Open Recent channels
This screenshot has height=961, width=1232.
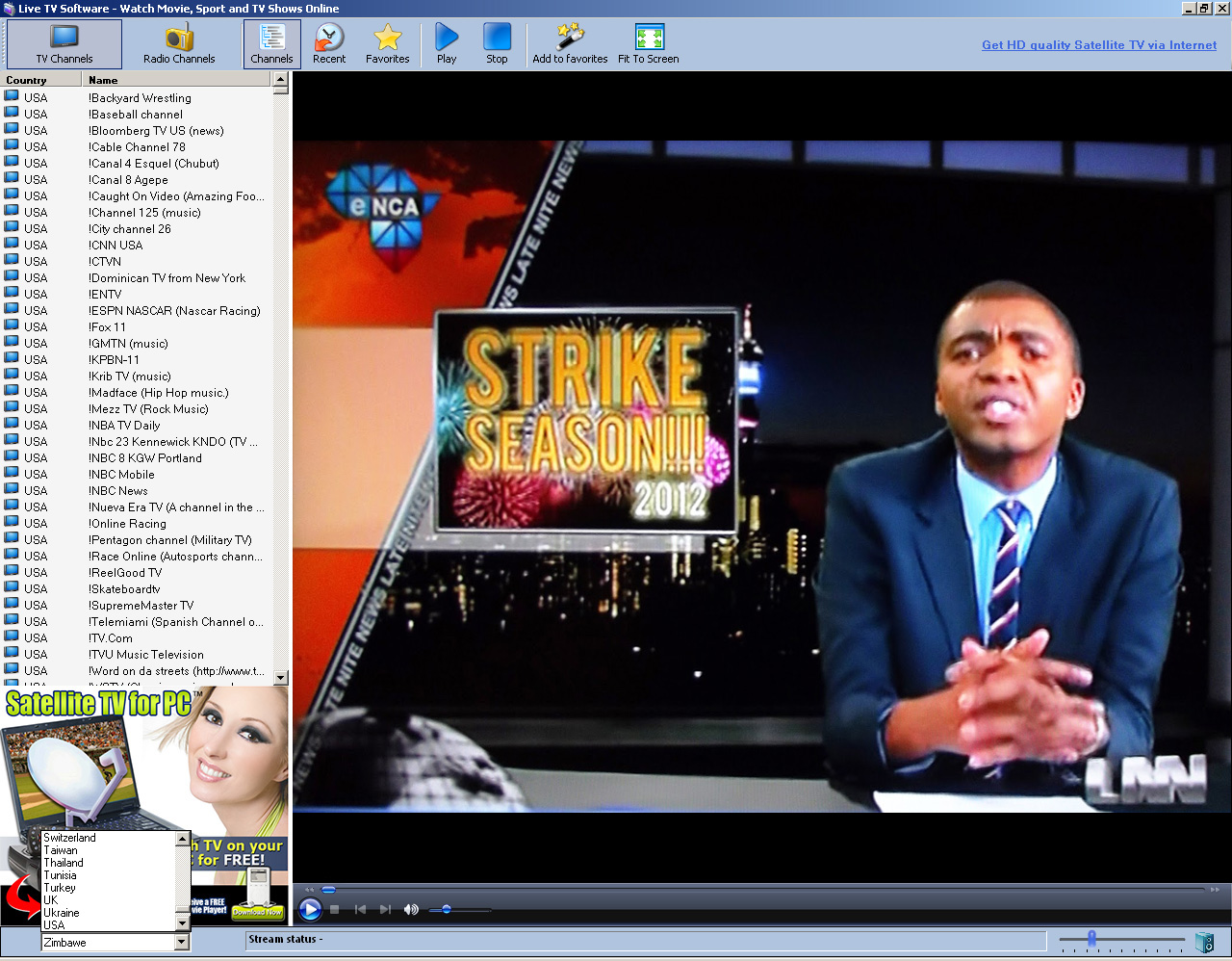point(329,44)
